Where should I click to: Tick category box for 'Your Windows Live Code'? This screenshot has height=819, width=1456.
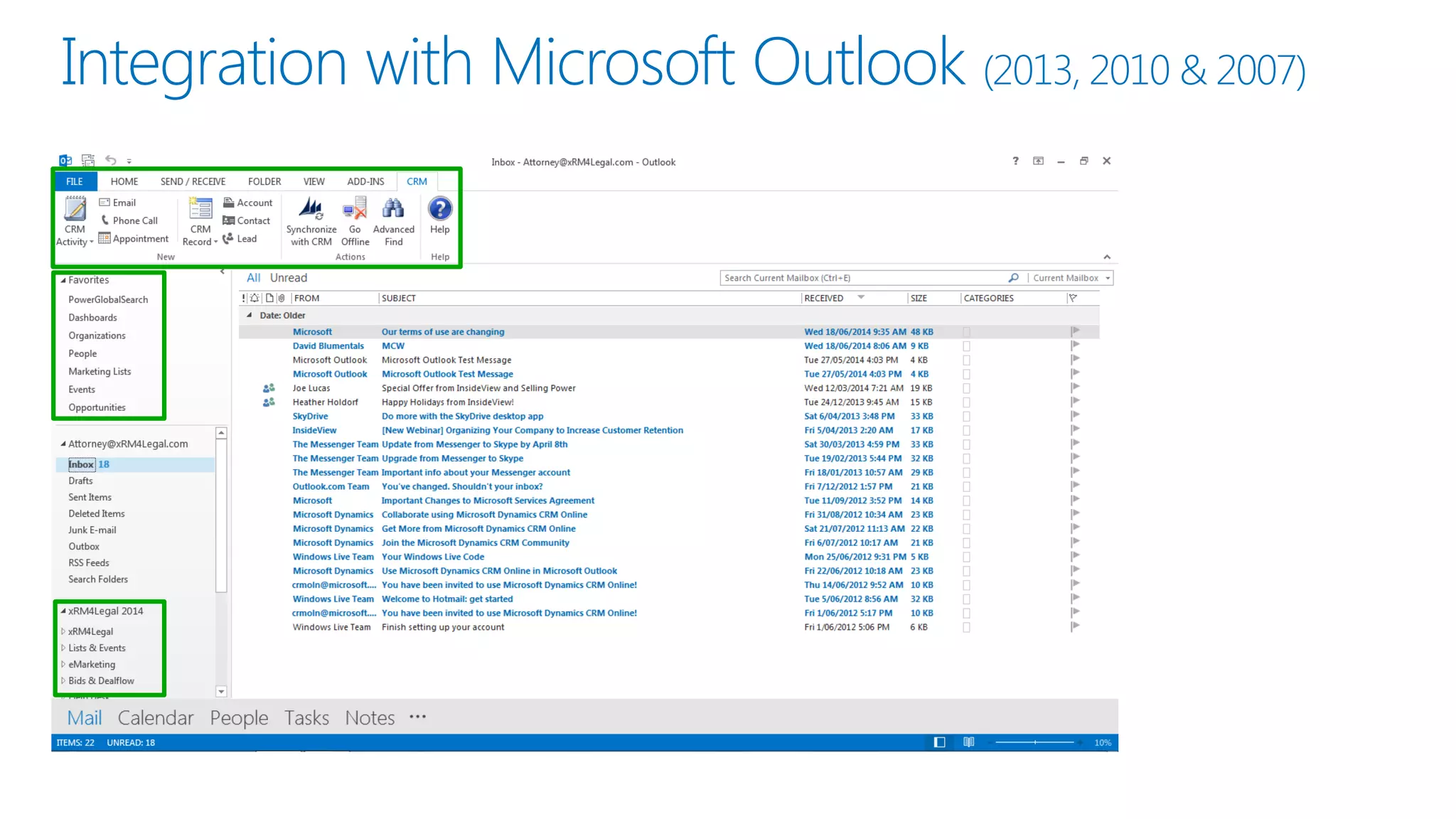coord(966,557)
